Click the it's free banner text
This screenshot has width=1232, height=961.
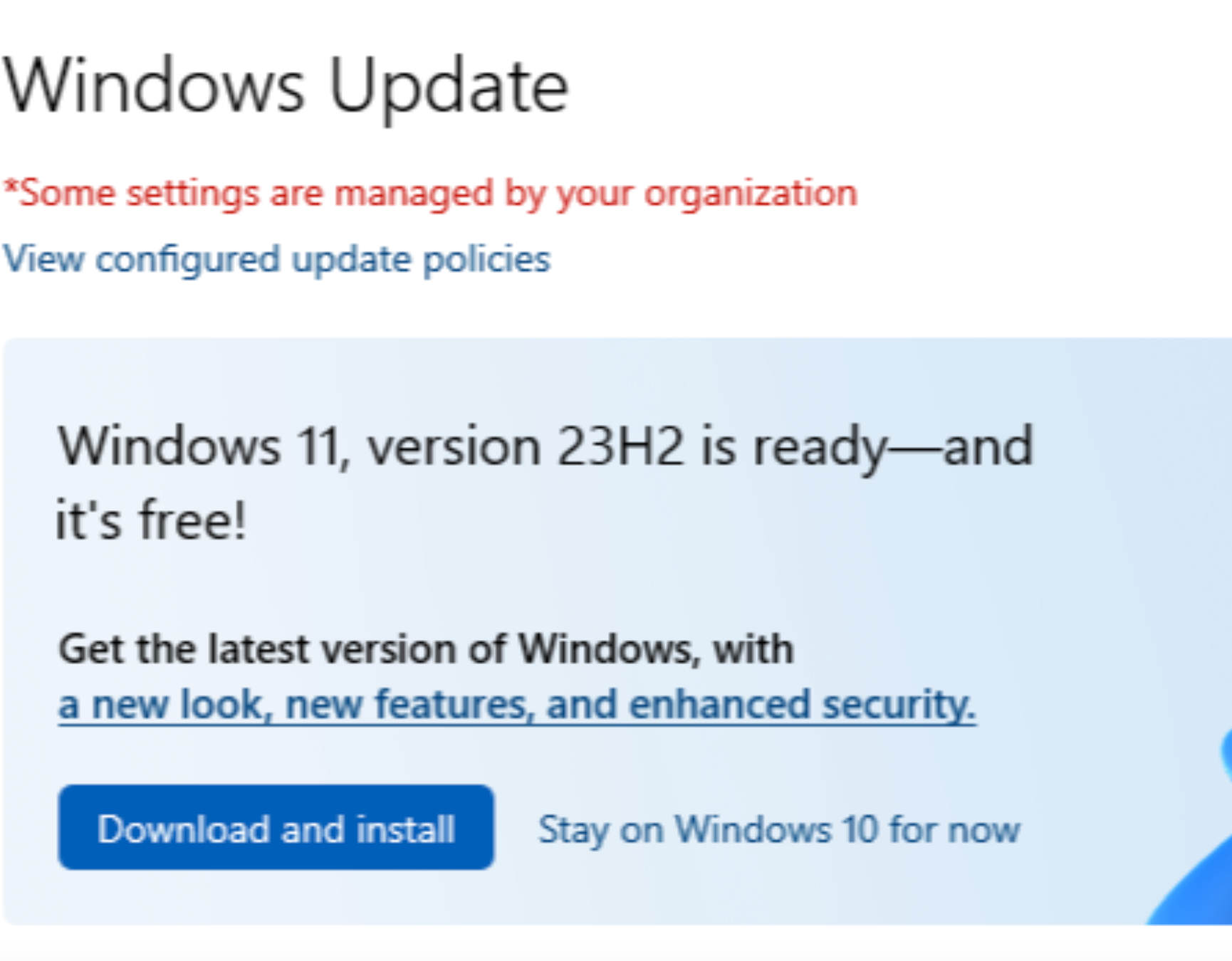[x=150, y=520]
